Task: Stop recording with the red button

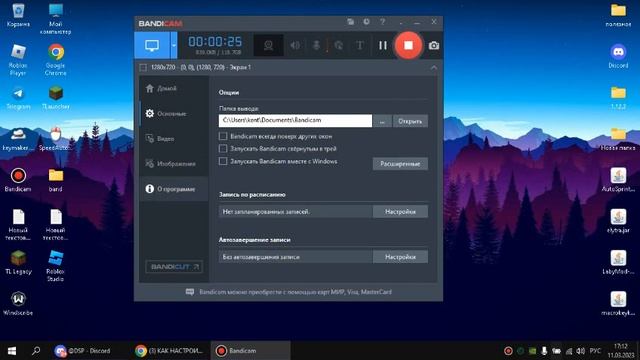Action: pos(408,45)
